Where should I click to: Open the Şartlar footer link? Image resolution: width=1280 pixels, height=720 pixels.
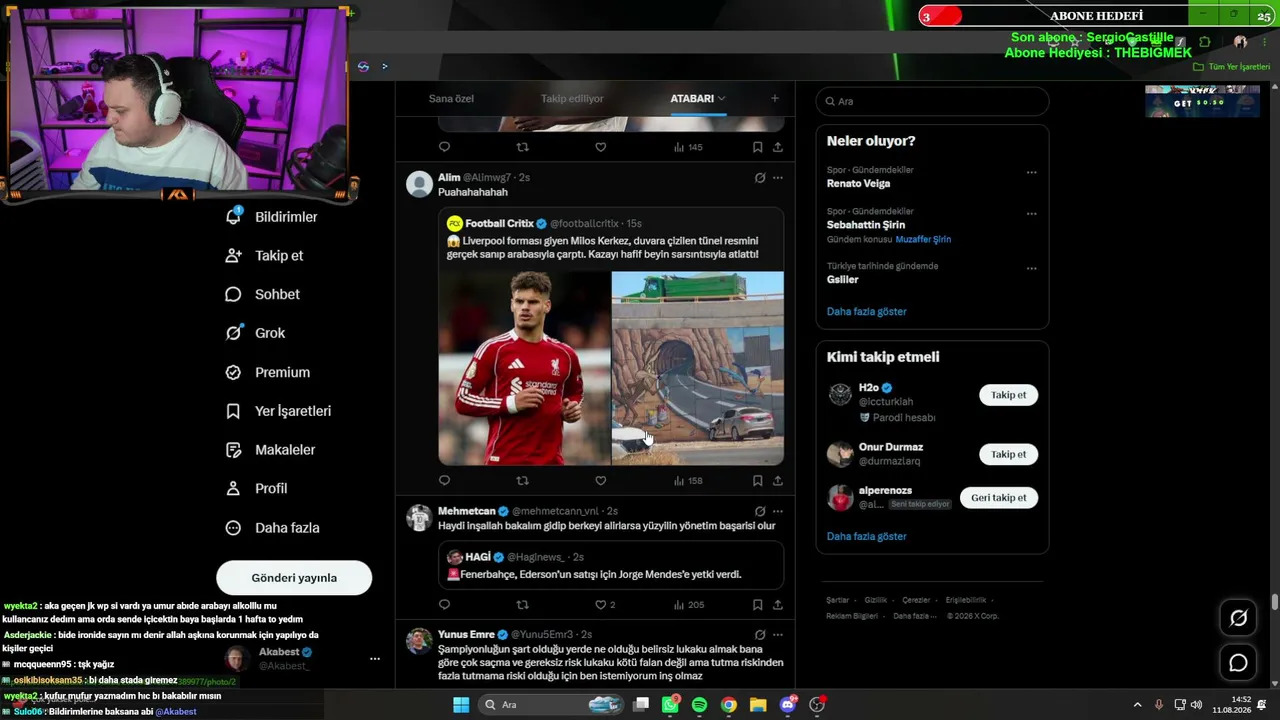pyautogui.click(x=837, y=600)
